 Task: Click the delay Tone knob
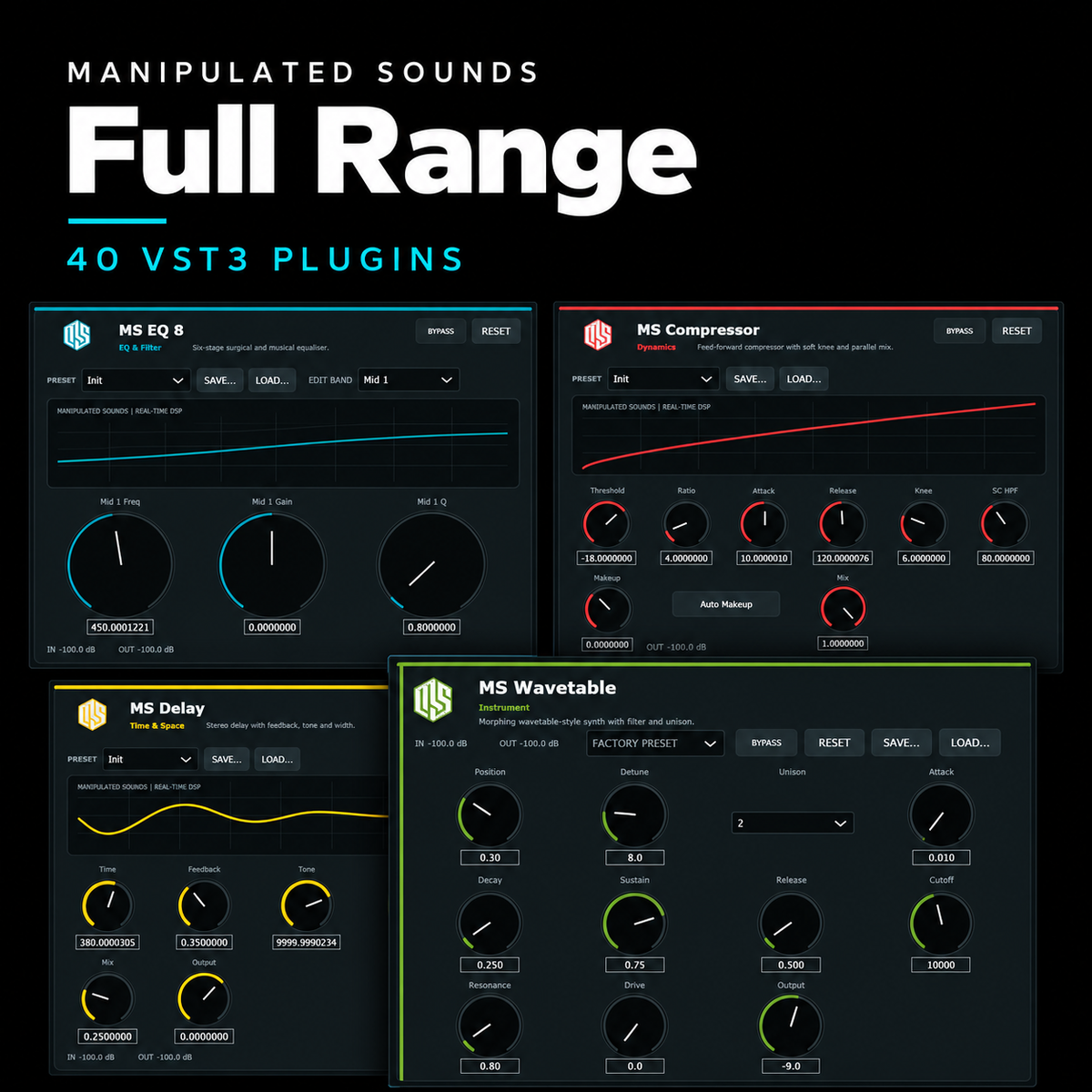[x=307, y=905]
